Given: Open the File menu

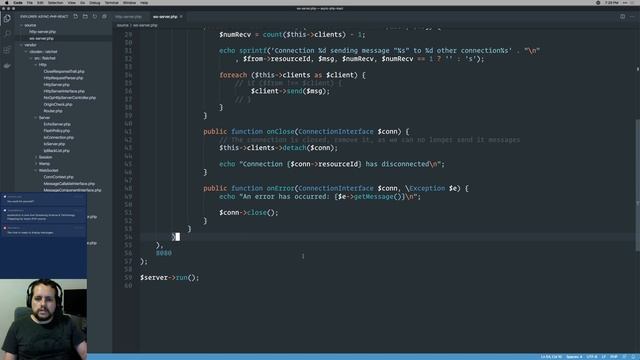Looking at the screenshot, I should click(x=30, y=2).
